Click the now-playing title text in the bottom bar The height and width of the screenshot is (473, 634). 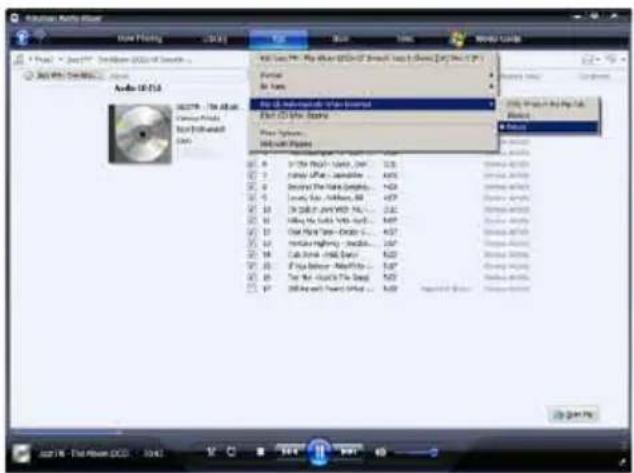coord(84,453)
